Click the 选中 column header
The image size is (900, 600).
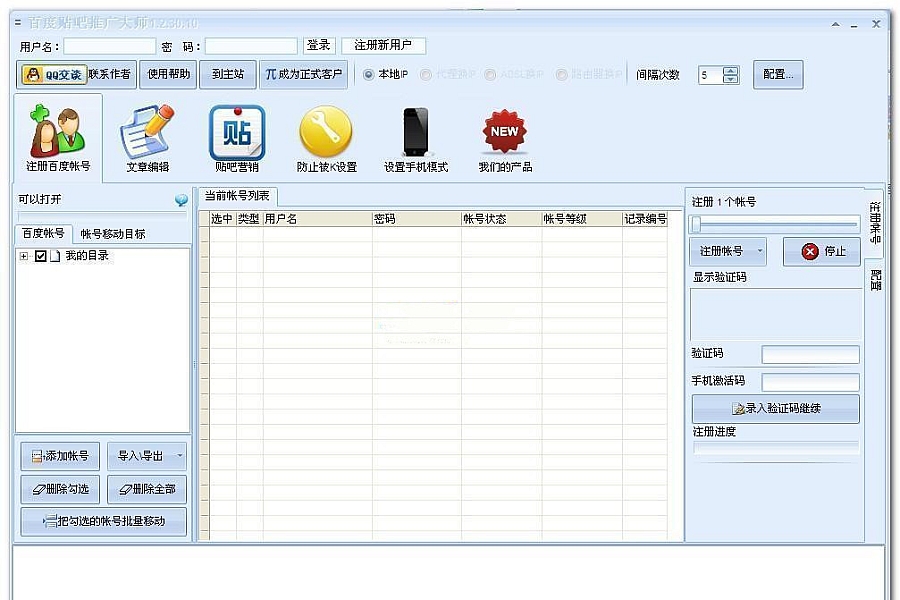223,219
